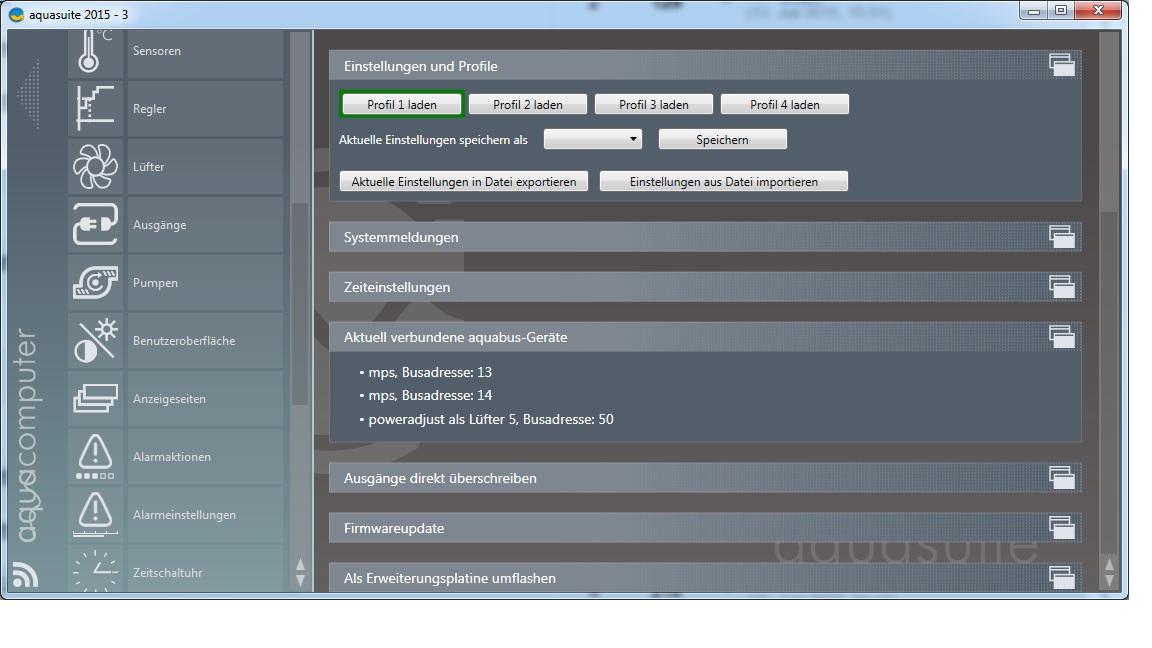Click the window icon on aquabus-Geräte header
The width and height of the screenshot is (1152, 648).
point(1062,336)
